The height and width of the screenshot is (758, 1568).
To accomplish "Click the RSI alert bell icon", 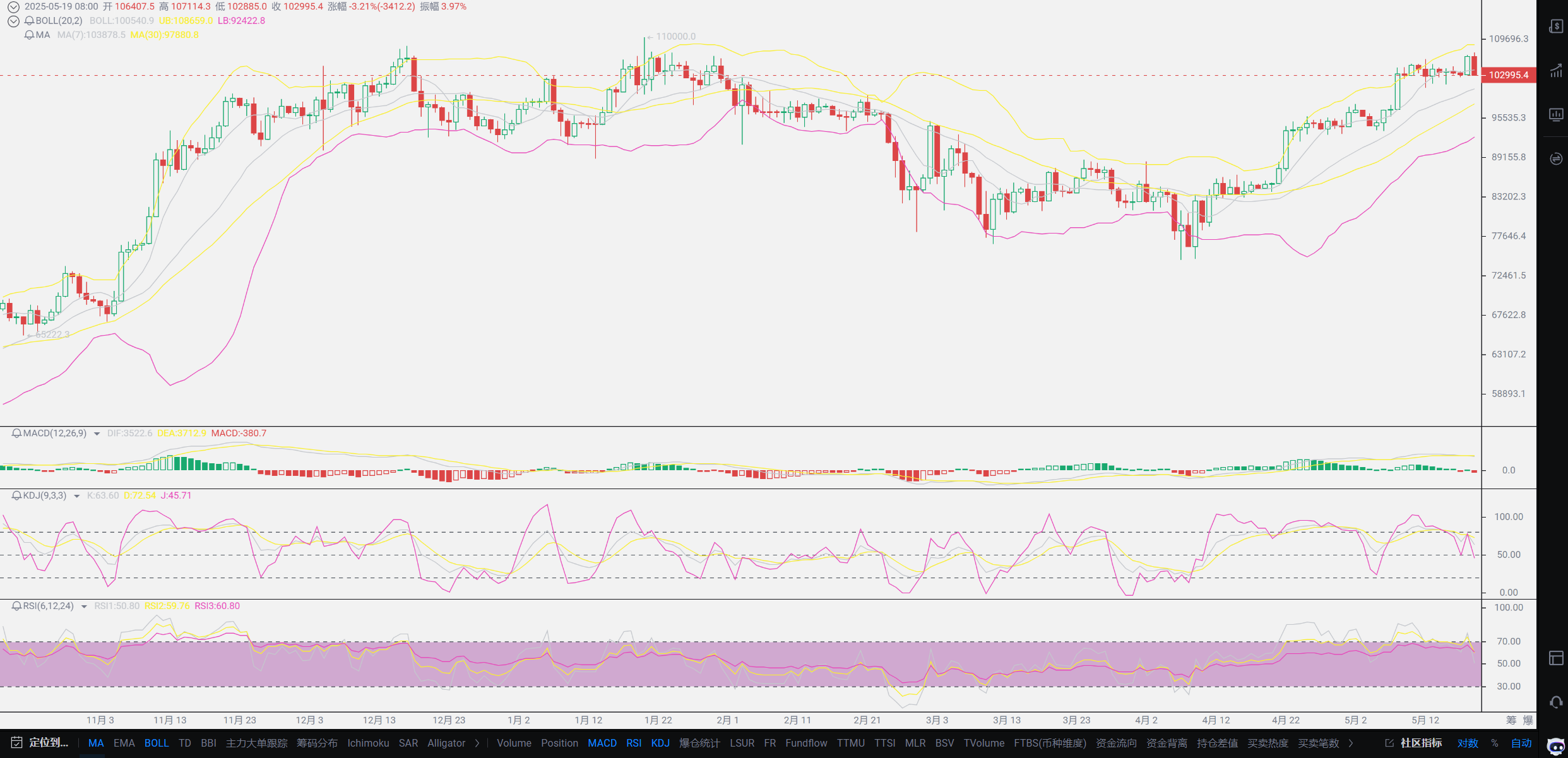I will coord(16,606).
